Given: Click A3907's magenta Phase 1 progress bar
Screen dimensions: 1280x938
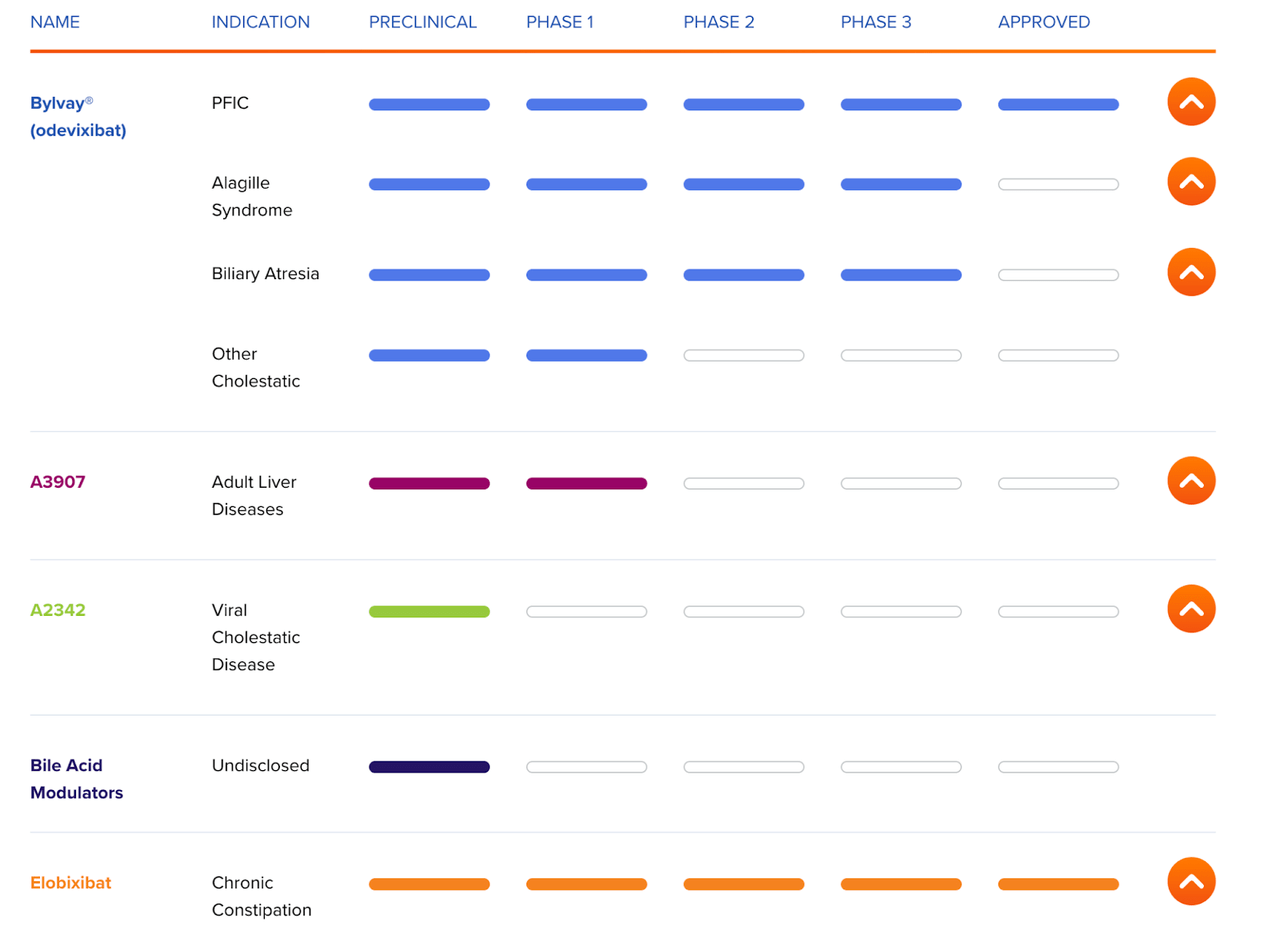Looking at the screenshot, I should click(586, 483).
